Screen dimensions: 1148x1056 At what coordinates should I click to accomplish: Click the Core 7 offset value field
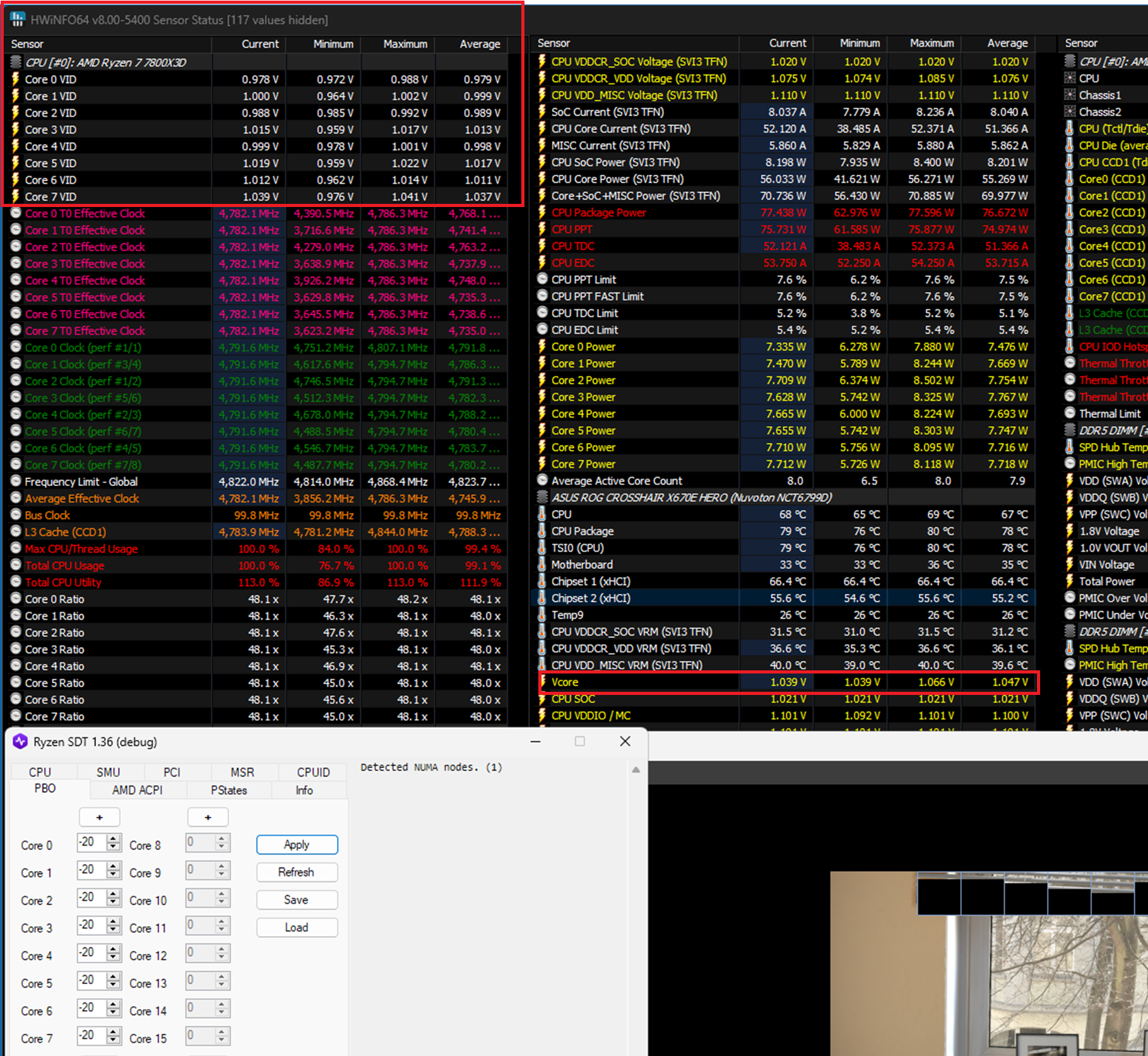(x=92, y=1036)
